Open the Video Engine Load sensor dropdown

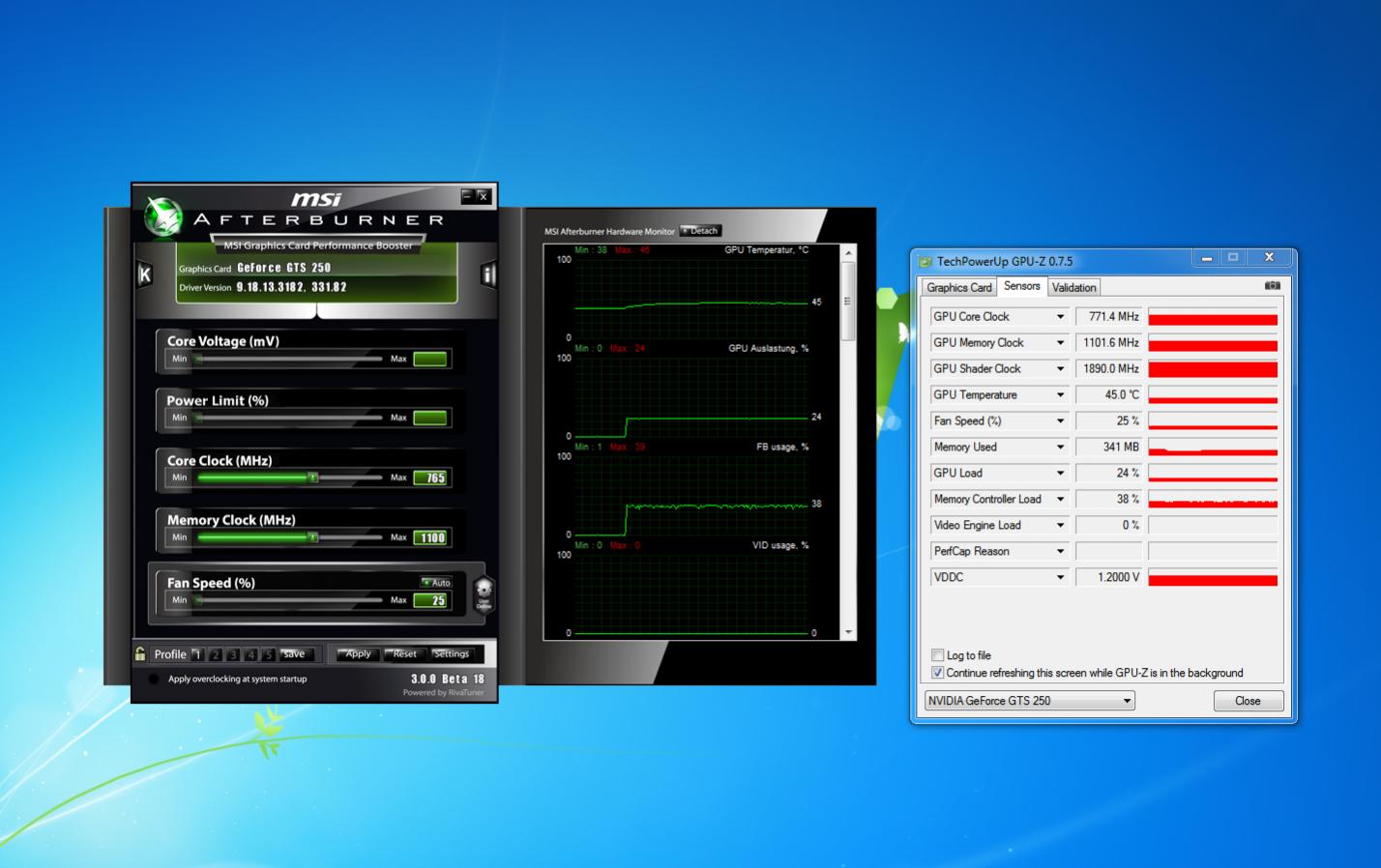[1060, 525]
